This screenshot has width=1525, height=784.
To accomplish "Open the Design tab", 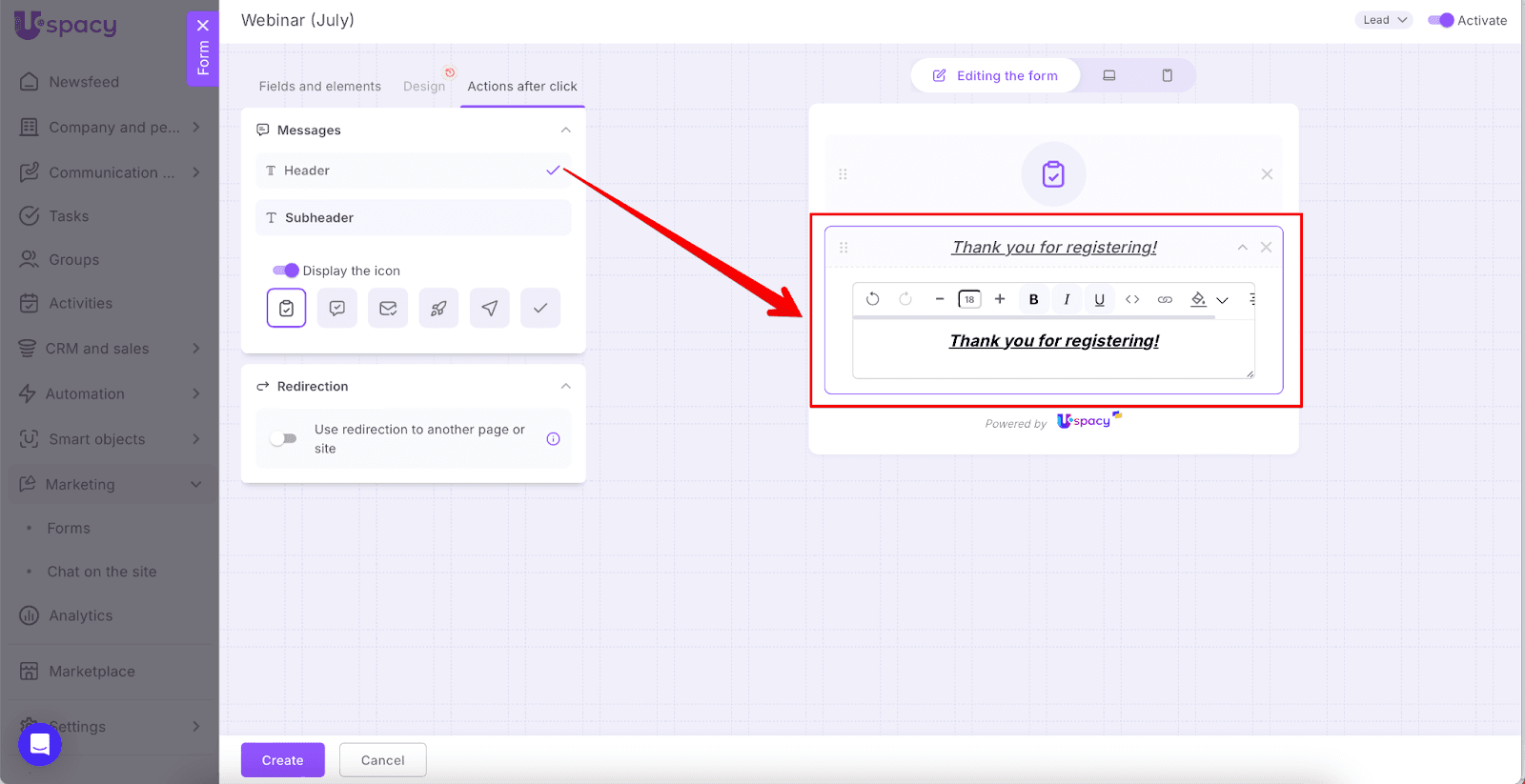I will 423,86.
